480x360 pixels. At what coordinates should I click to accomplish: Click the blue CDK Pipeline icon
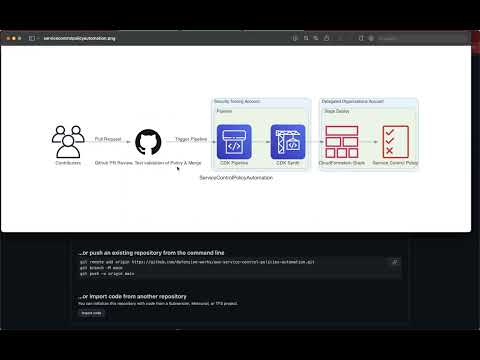click(x=234, y=142)
